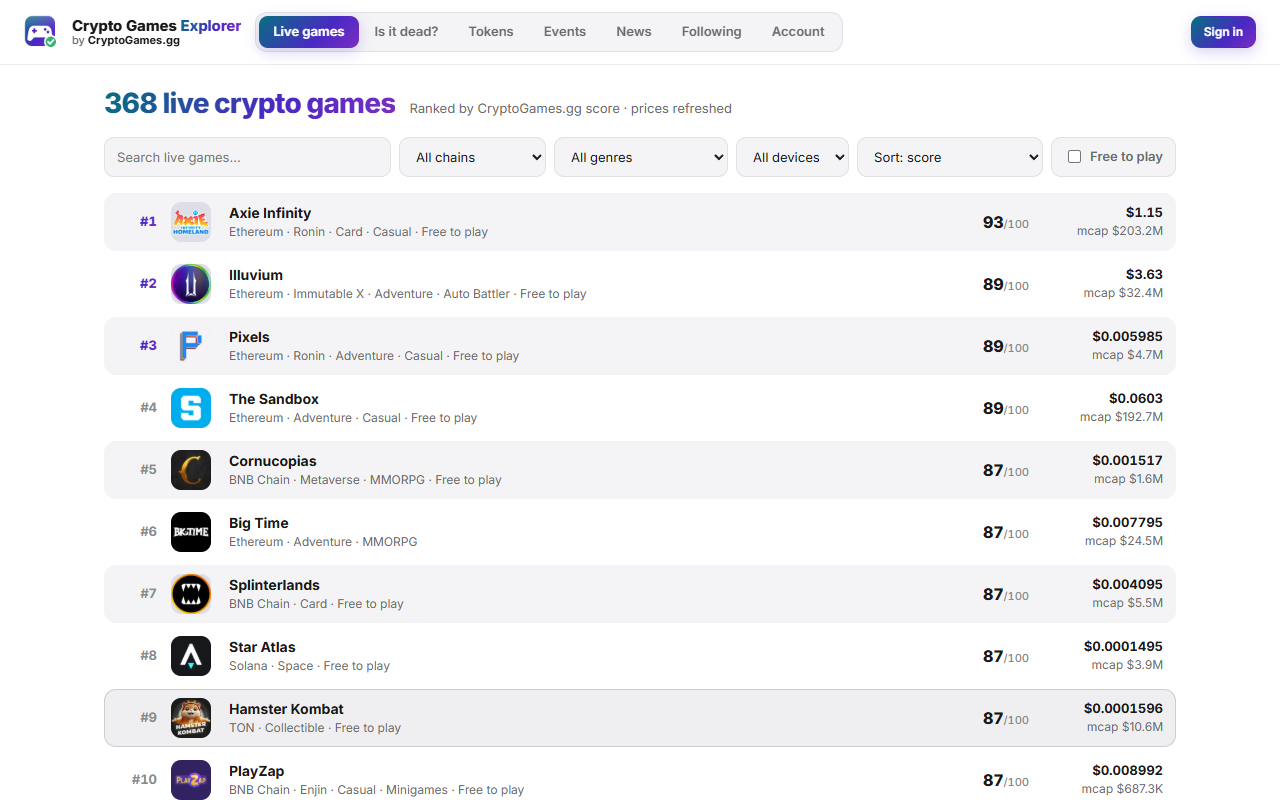
Task: Open the Illuvium game icon
Action: 191,284
